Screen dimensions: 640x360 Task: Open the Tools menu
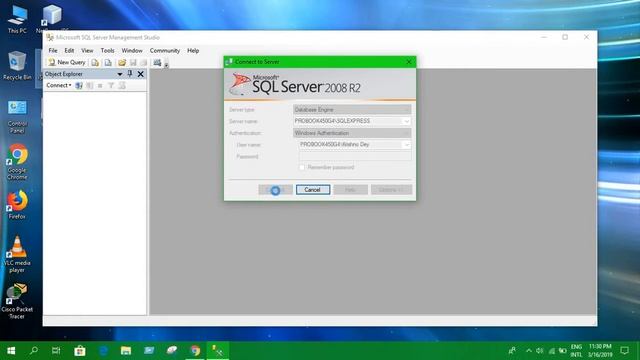[107, 51]
